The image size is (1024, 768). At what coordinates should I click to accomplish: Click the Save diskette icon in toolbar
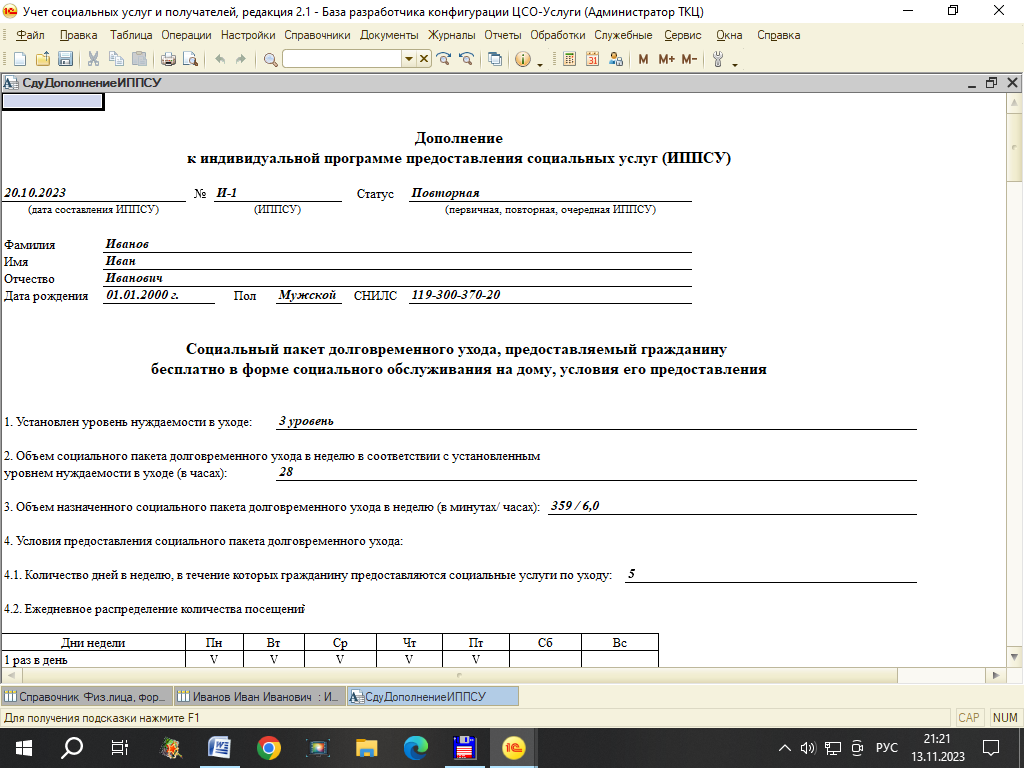click(66, 60)
